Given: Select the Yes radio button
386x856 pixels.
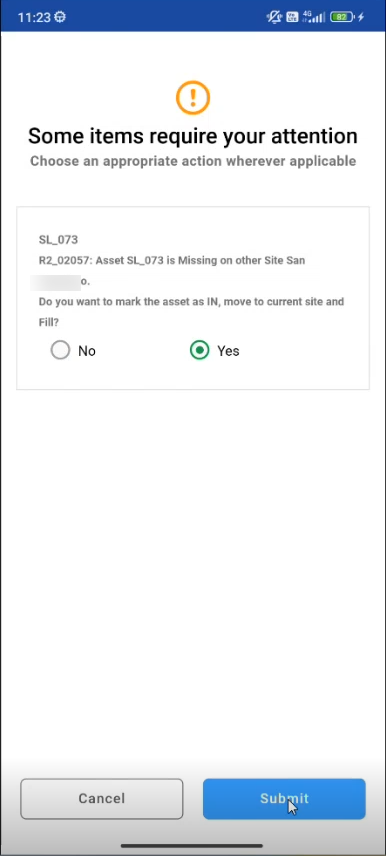Looking at the screenshot, I should pos(199,350).
